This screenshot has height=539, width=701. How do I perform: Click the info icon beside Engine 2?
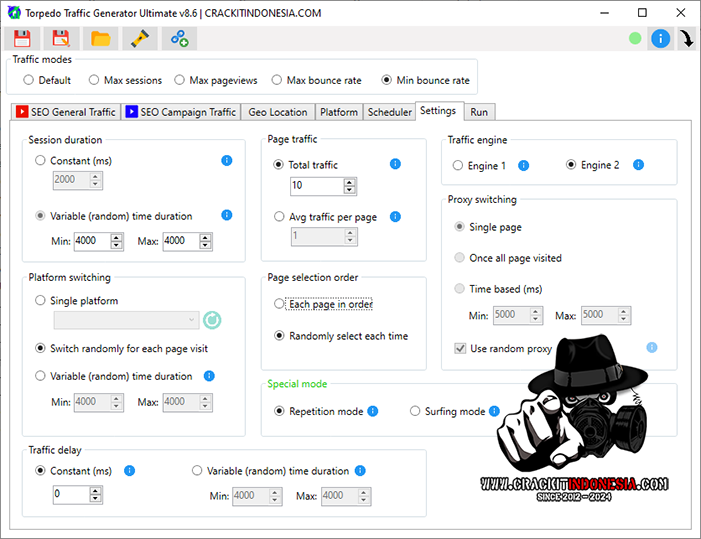638,165
